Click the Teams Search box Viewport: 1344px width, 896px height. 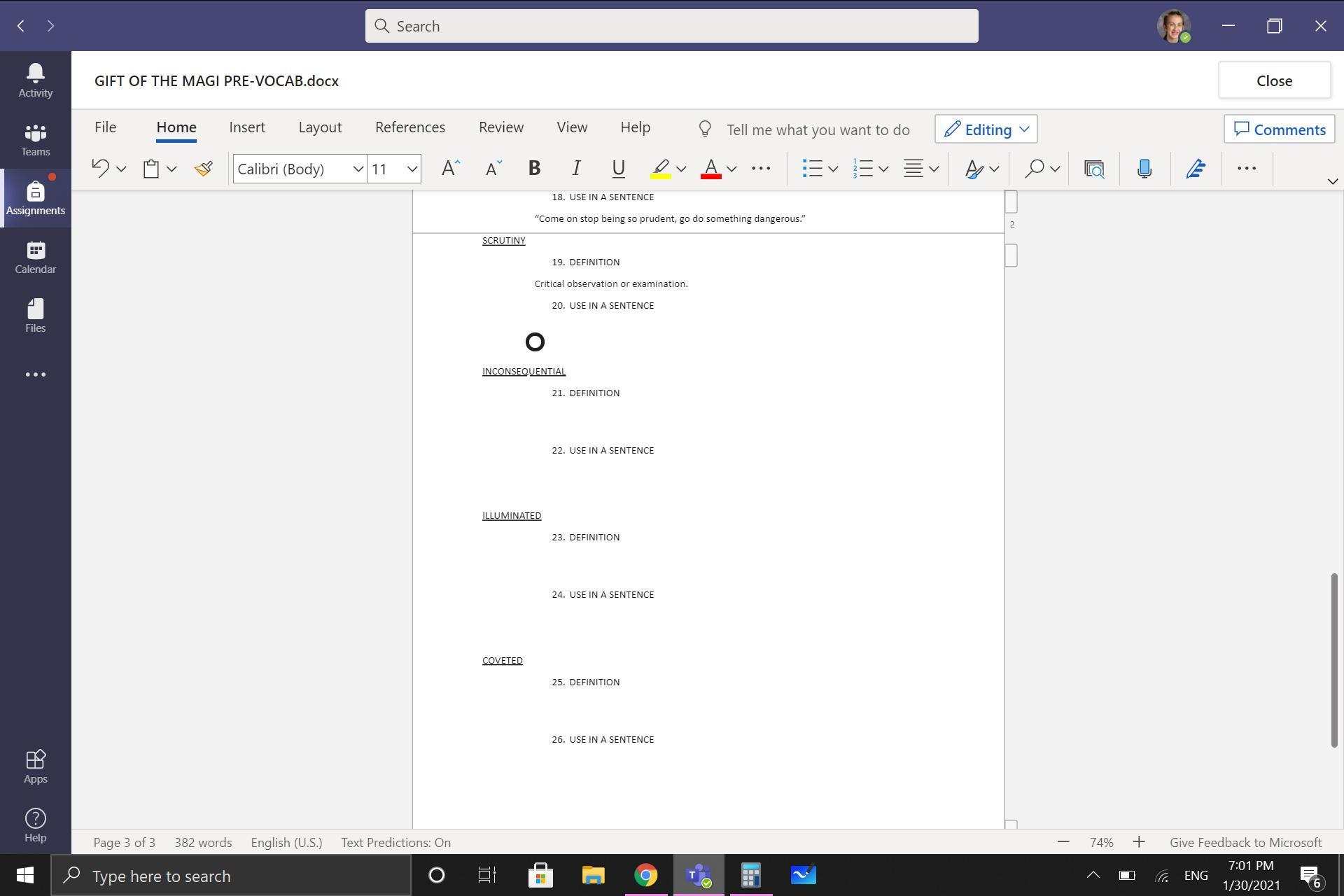[671, 26]
